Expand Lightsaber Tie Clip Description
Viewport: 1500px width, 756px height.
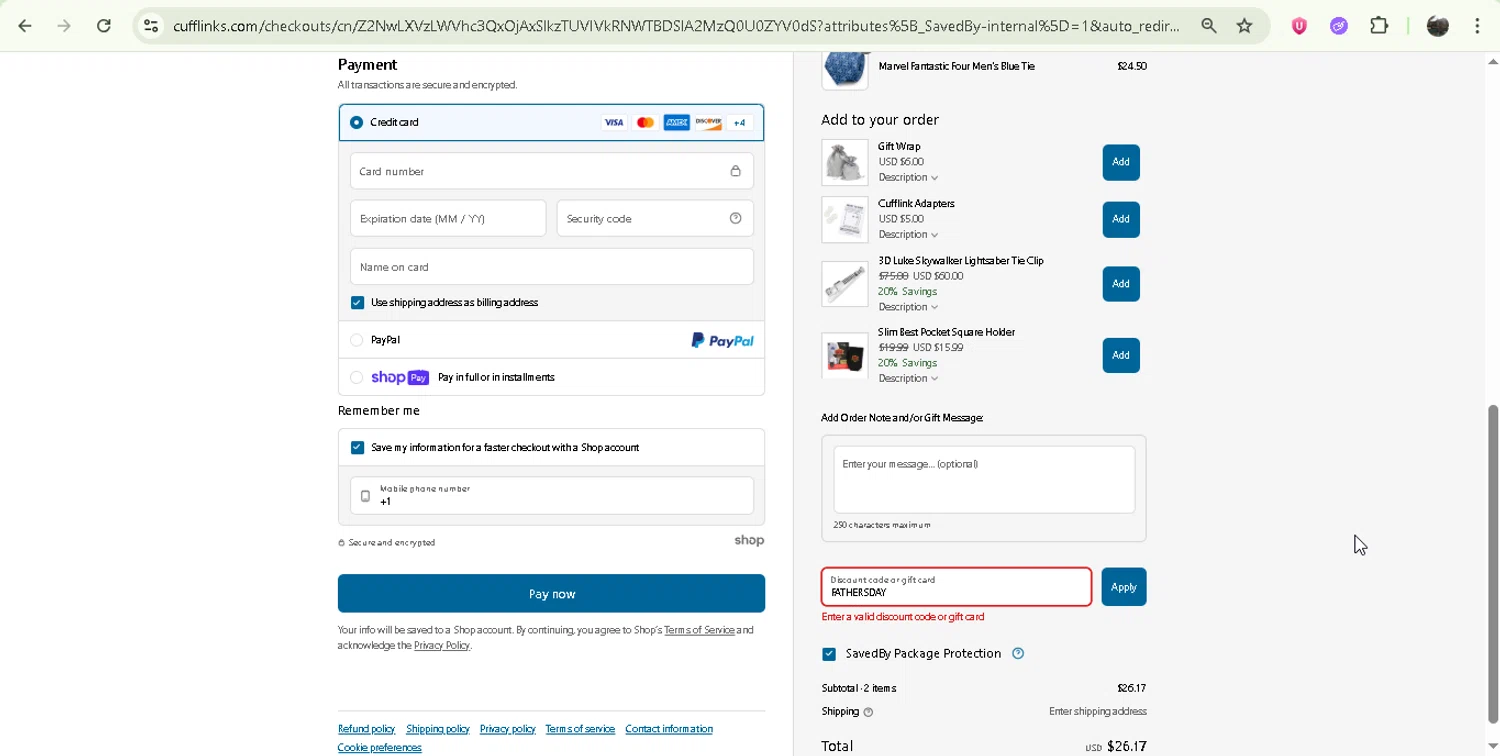908,307
